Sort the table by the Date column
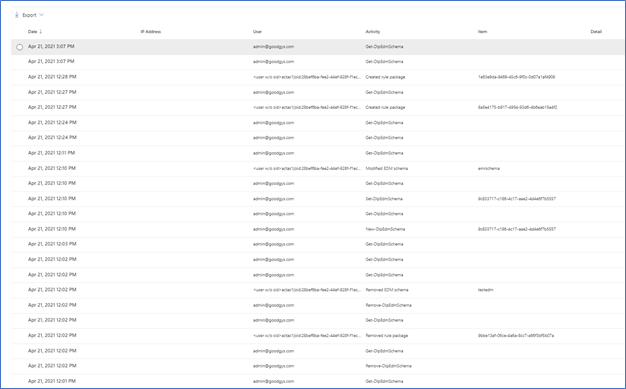 [x=35, y=32]
